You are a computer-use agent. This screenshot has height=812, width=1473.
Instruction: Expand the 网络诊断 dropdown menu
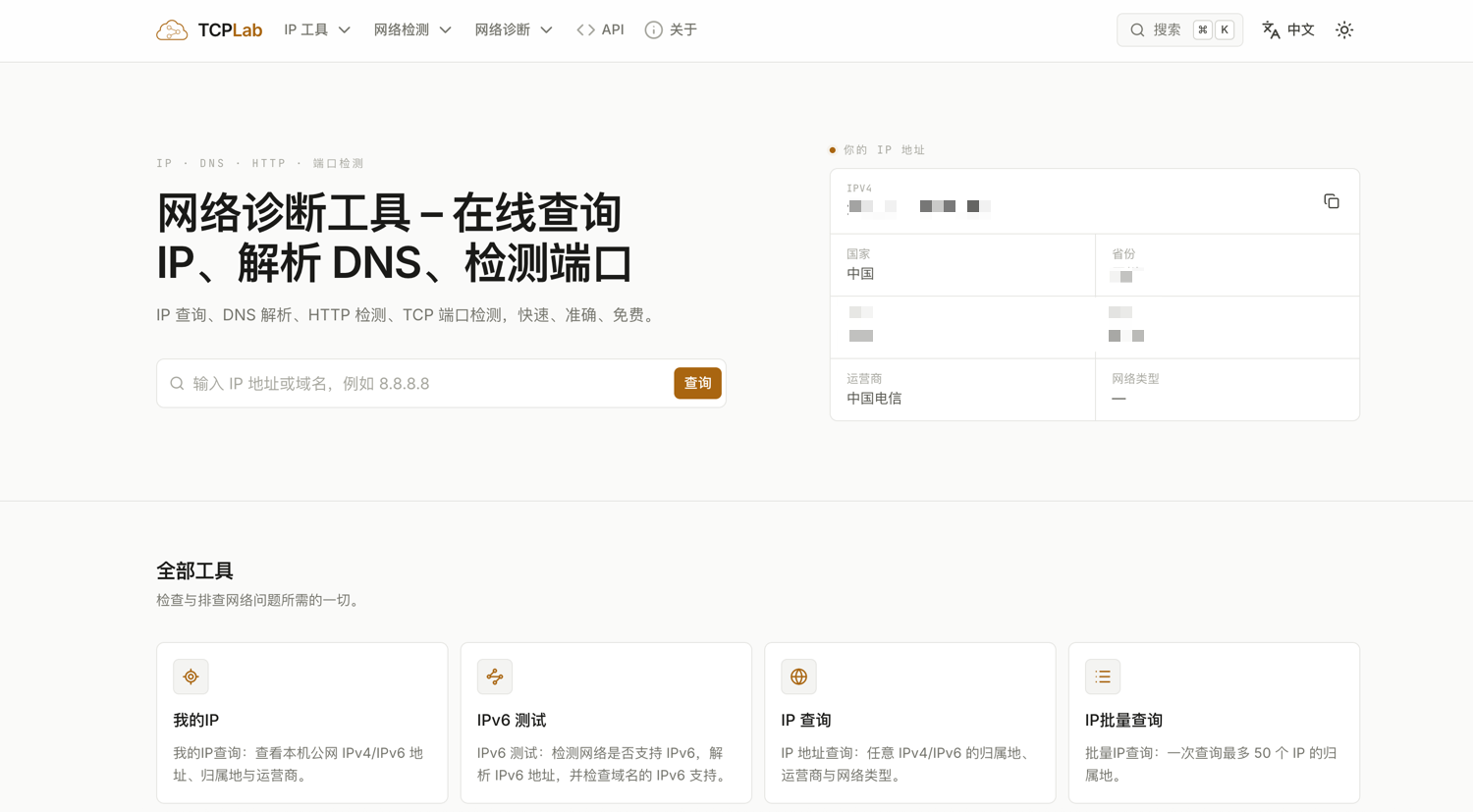point(514,30)
